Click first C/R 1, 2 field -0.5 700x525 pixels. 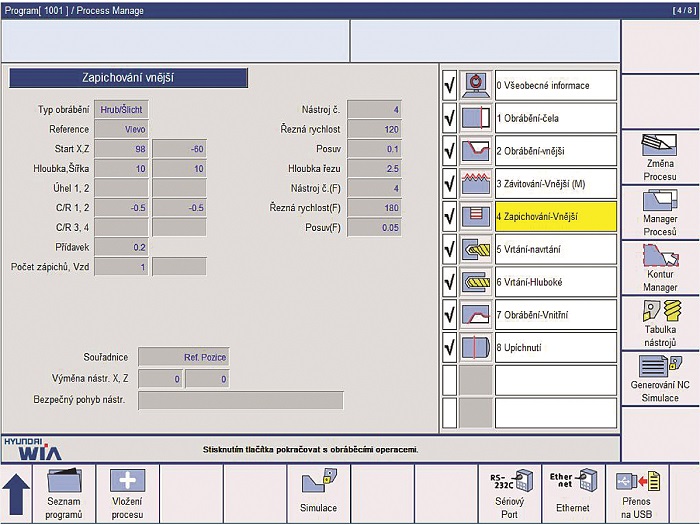pyautogui.click(x=121, y=208)
